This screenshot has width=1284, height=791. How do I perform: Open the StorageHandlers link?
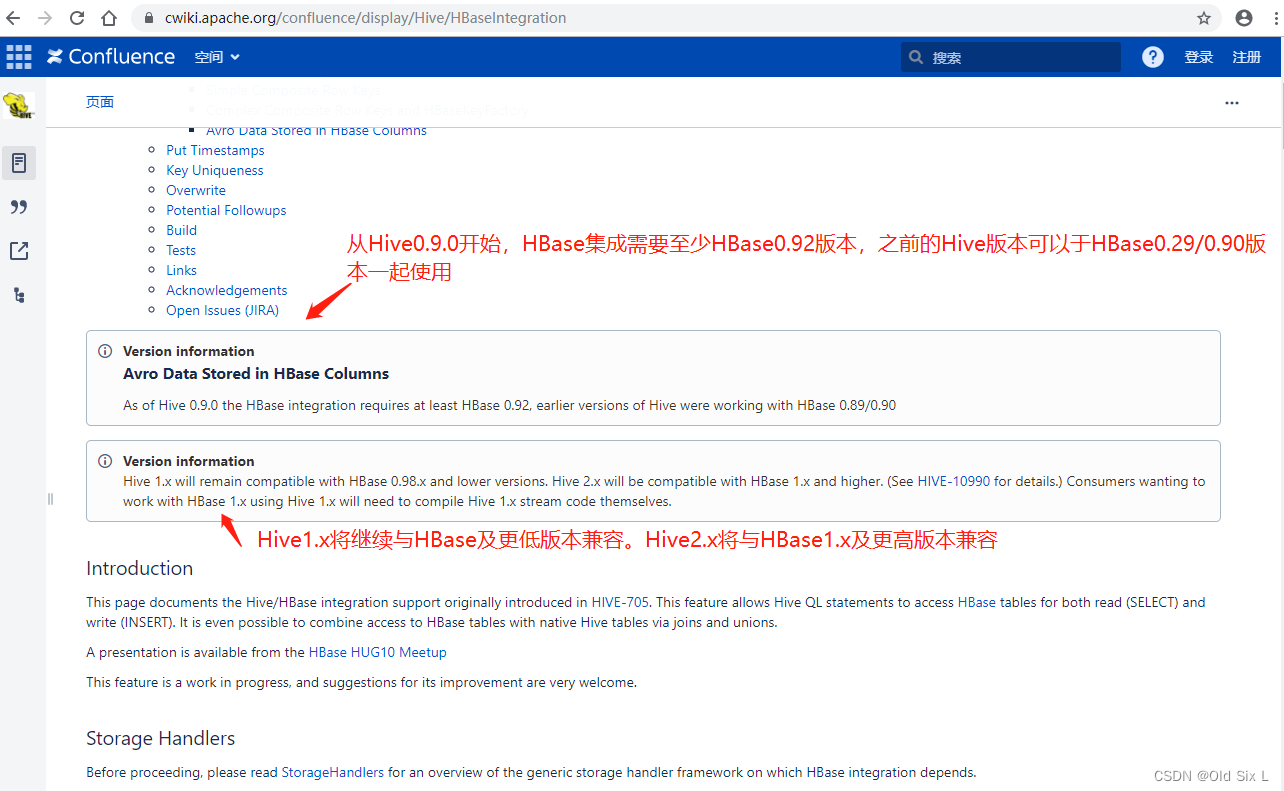333,772
